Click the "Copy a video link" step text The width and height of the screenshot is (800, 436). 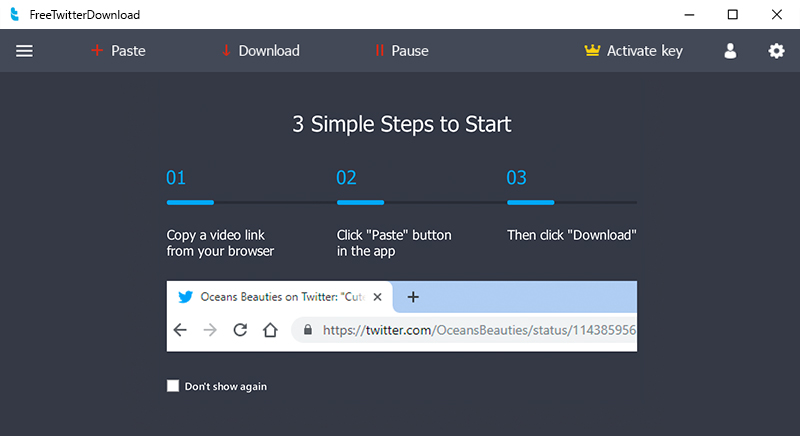click(220, 243)
